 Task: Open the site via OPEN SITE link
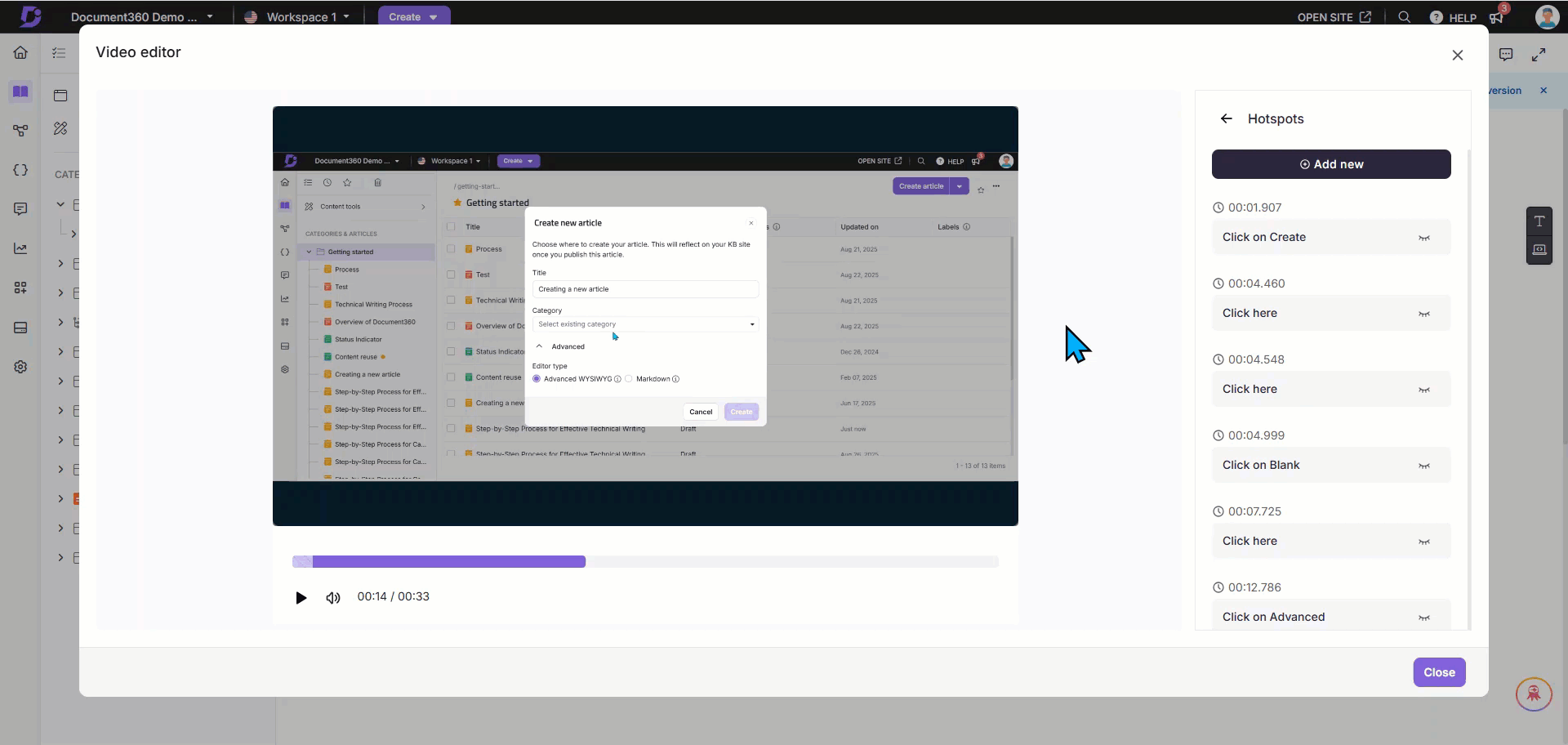(1334, 17)
